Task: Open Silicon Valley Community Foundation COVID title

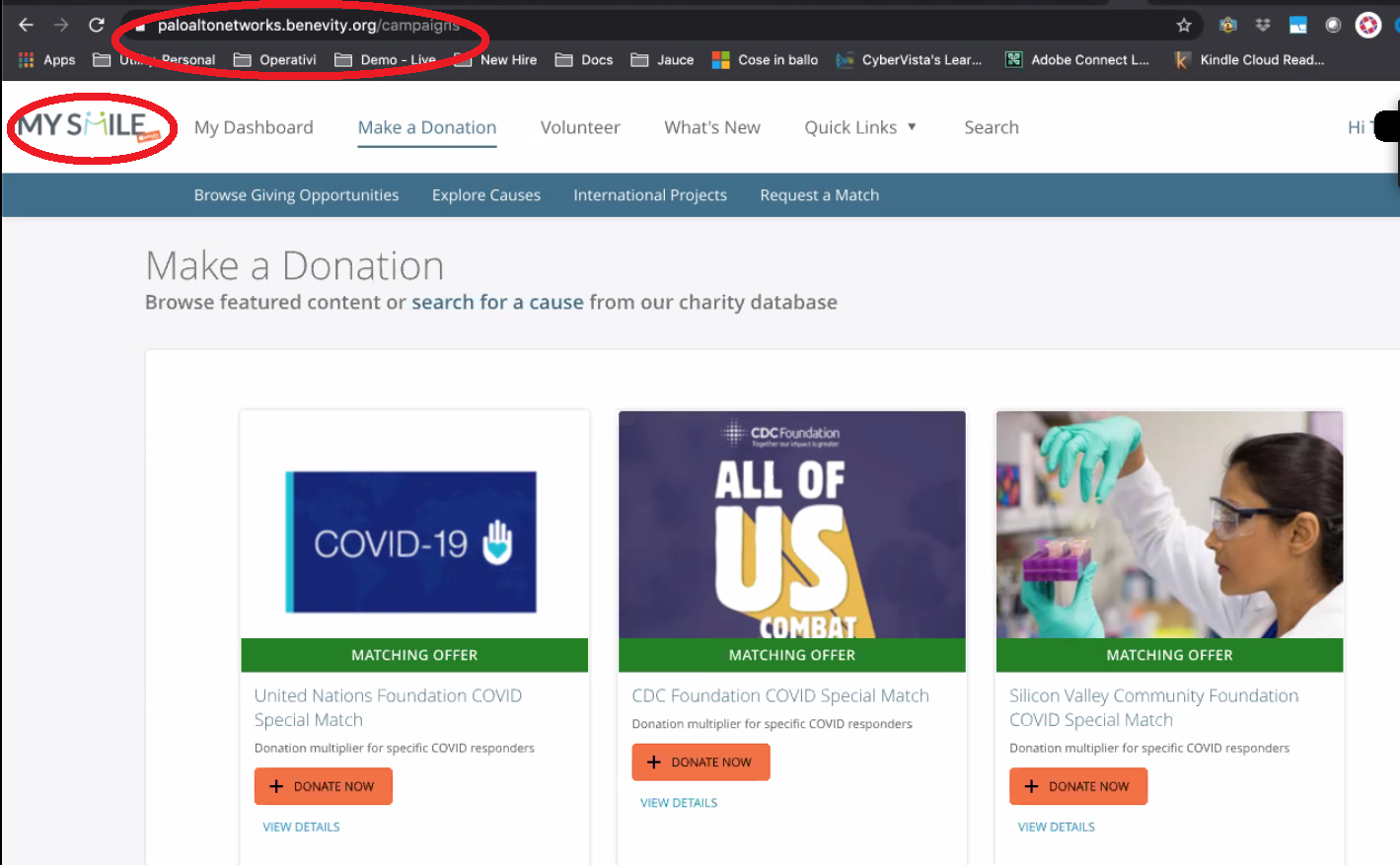Action: [x=1153, y=707]
